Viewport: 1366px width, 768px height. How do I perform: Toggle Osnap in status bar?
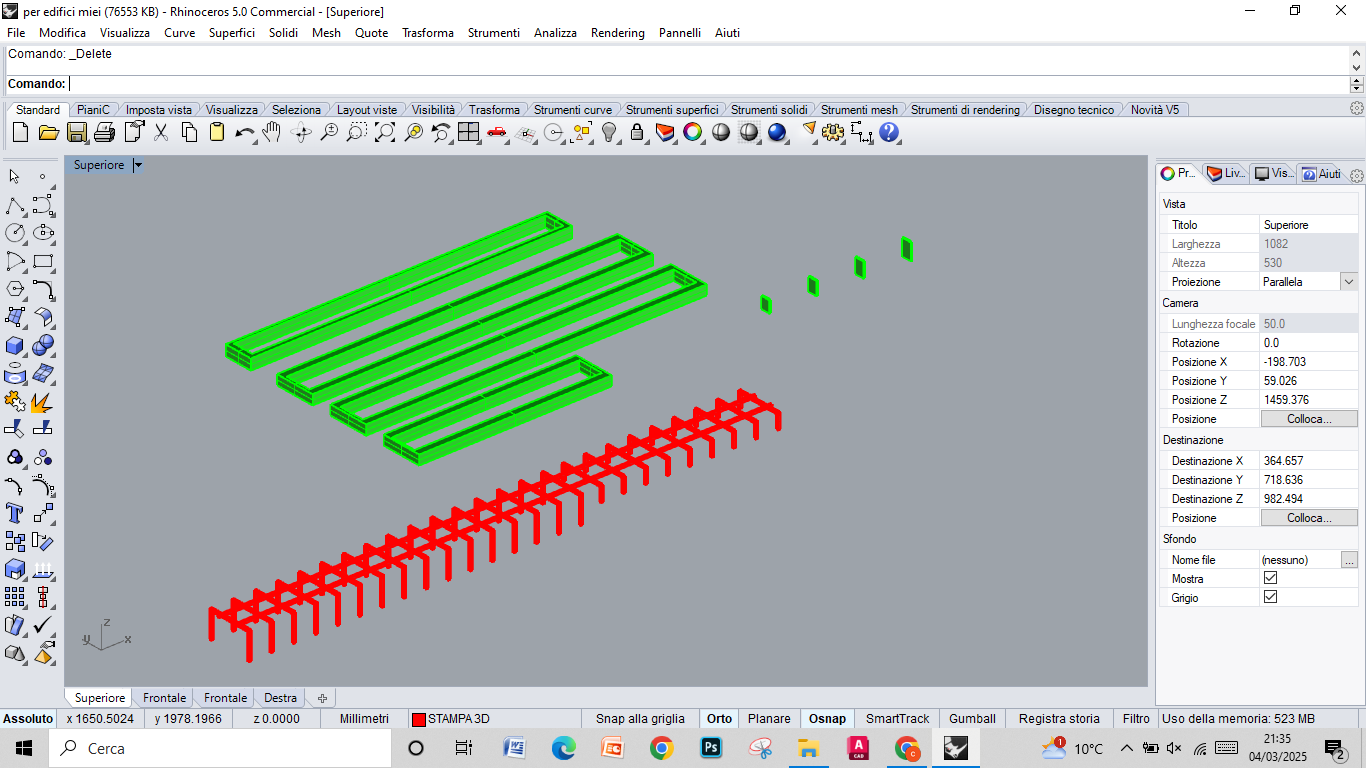(x=827, y=718)
